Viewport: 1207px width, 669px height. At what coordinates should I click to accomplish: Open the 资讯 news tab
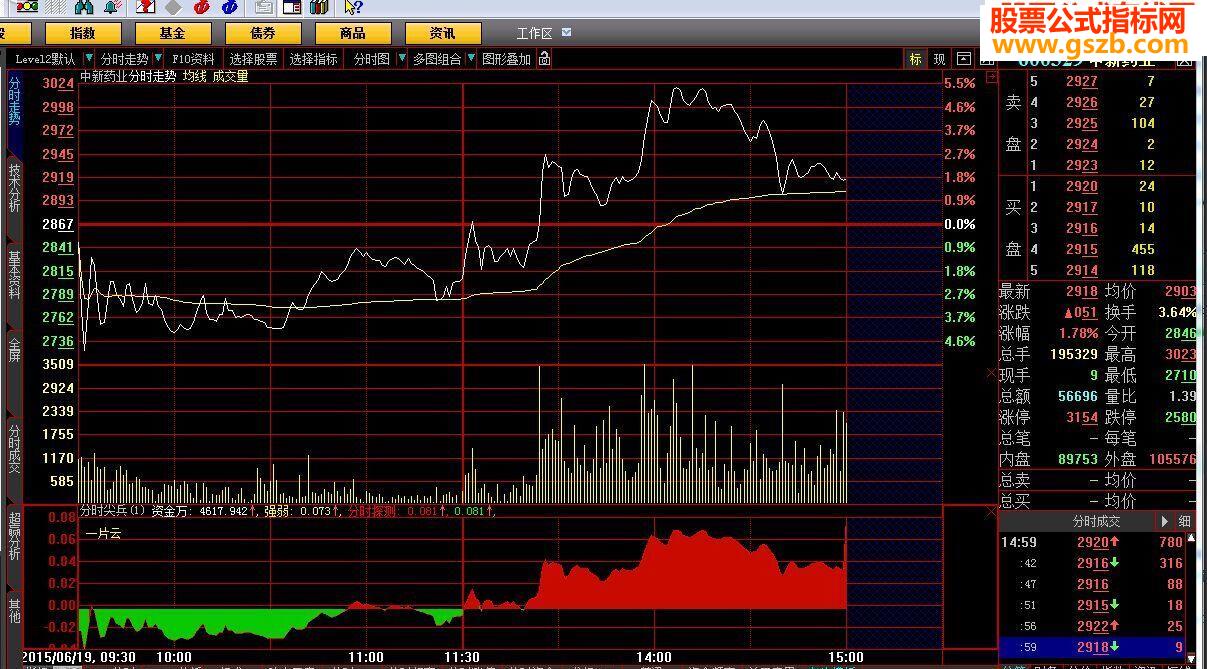pyautogui.click(x=442, y=33)
